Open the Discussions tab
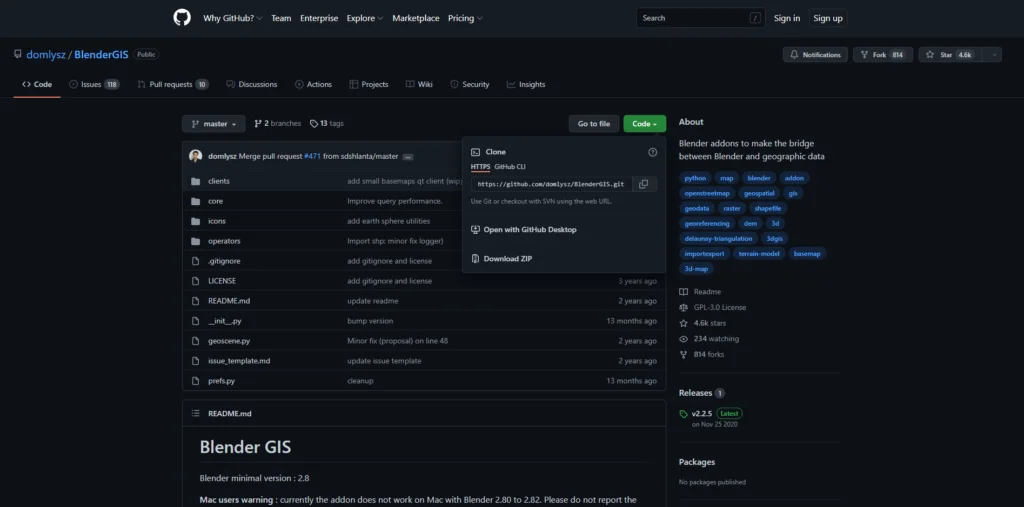The image size is (1024, 507). [x=251, y=84]
